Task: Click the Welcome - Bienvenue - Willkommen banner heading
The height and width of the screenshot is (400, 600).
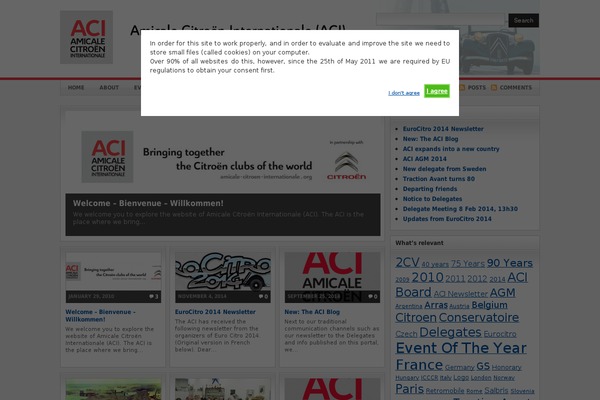Action: coord(148,203)
